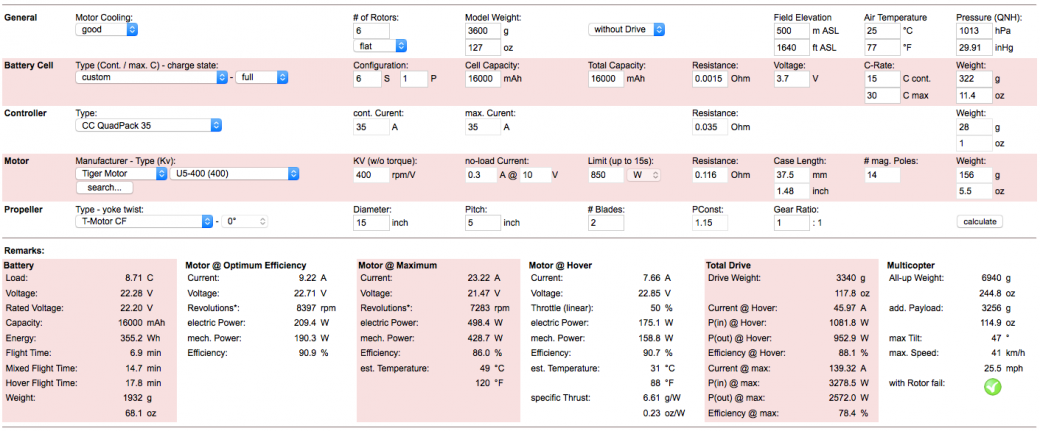Click the motor resistance Ohm field
The height and width of the screenshot is (431, 1040).
click(710, 175)
